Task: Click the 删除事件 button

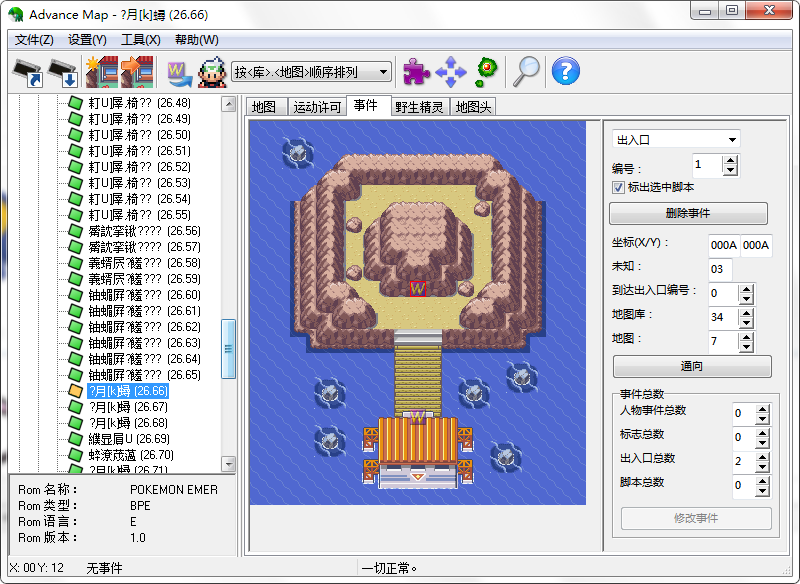Action: (x=688, y=213)
